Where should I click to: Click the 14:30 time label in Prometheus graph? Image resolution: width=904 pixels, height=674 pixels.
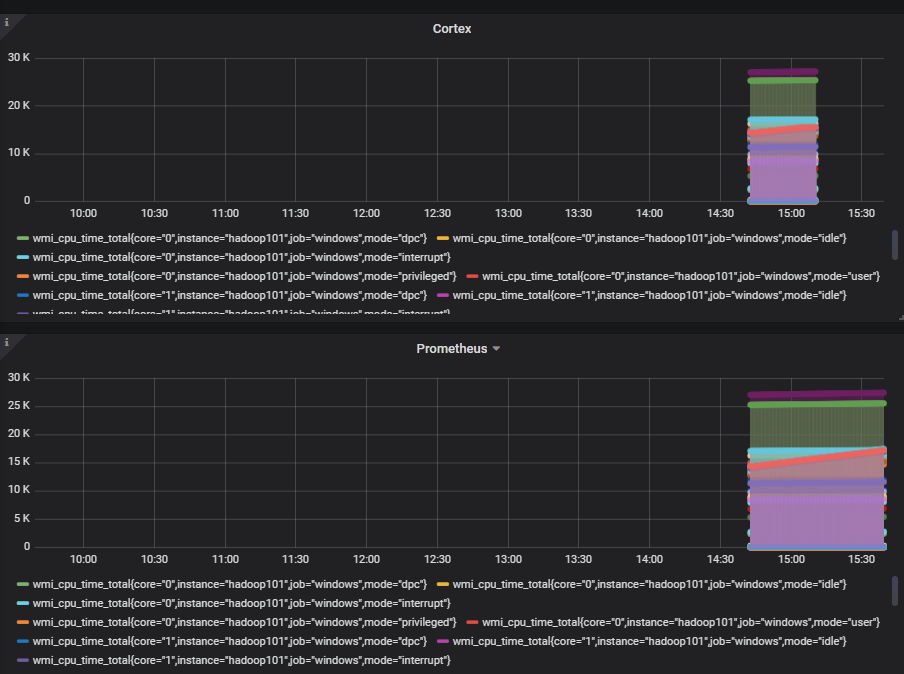click(720, 559)
